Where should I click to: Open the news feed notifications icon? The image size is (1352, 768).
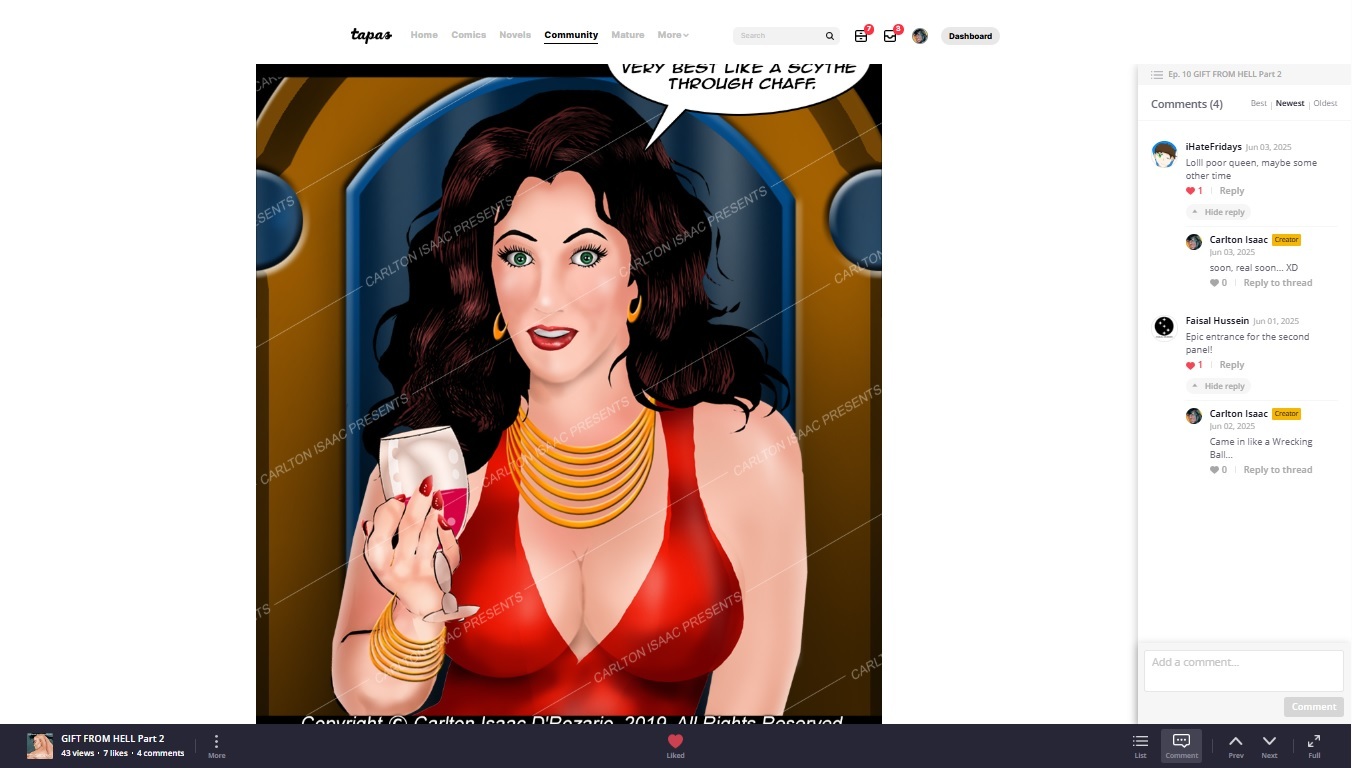(x=861, y=36)
